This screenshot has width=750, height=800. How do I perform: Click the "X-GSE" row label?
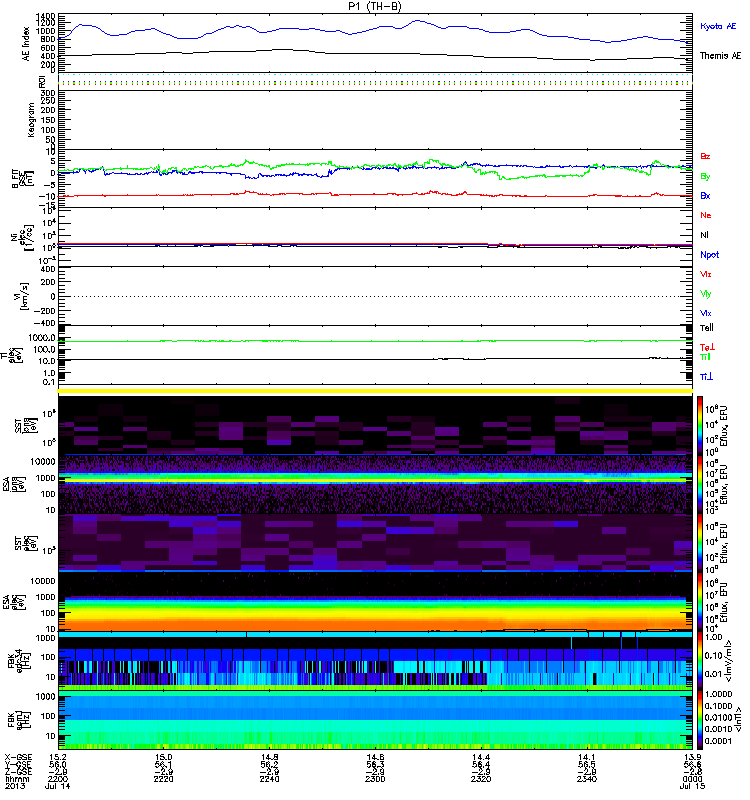pyautogui.click(x=17, y=757)
